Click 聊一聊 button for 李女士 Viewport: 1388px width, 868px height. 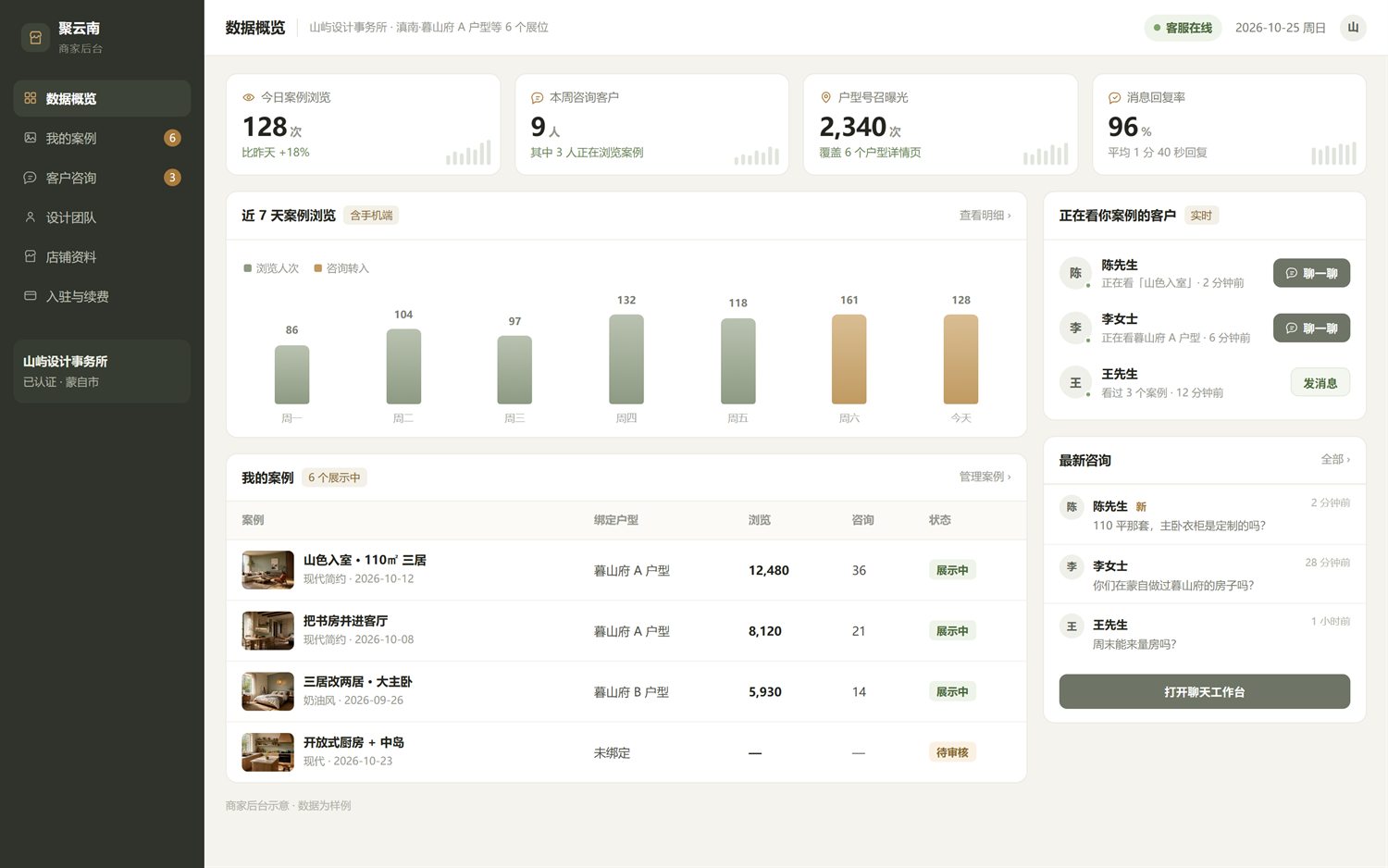(x=1311, y=328)
